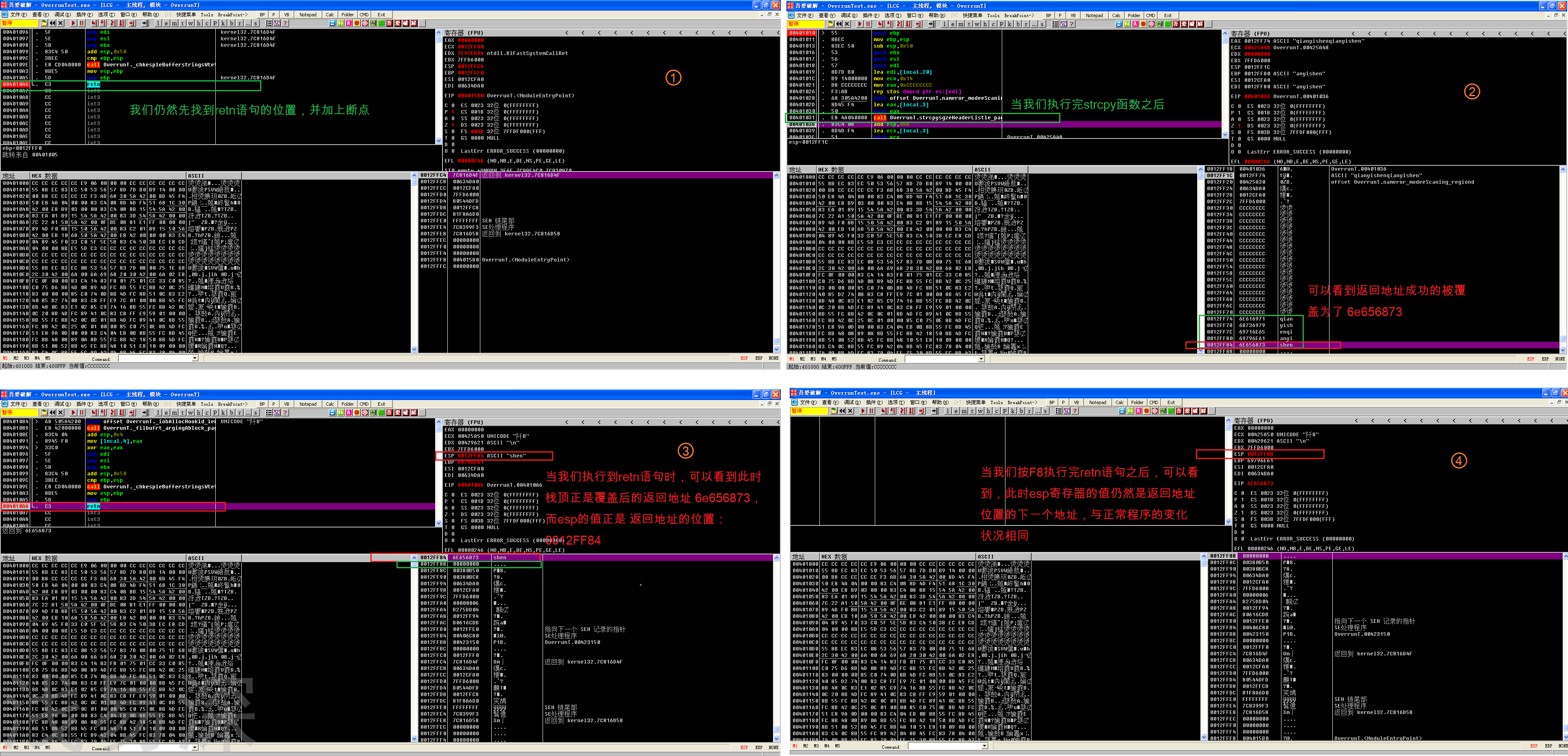Click the 'b' breakpoints button in window ③
The image size is (1568, 756).
tap(232, 412)
